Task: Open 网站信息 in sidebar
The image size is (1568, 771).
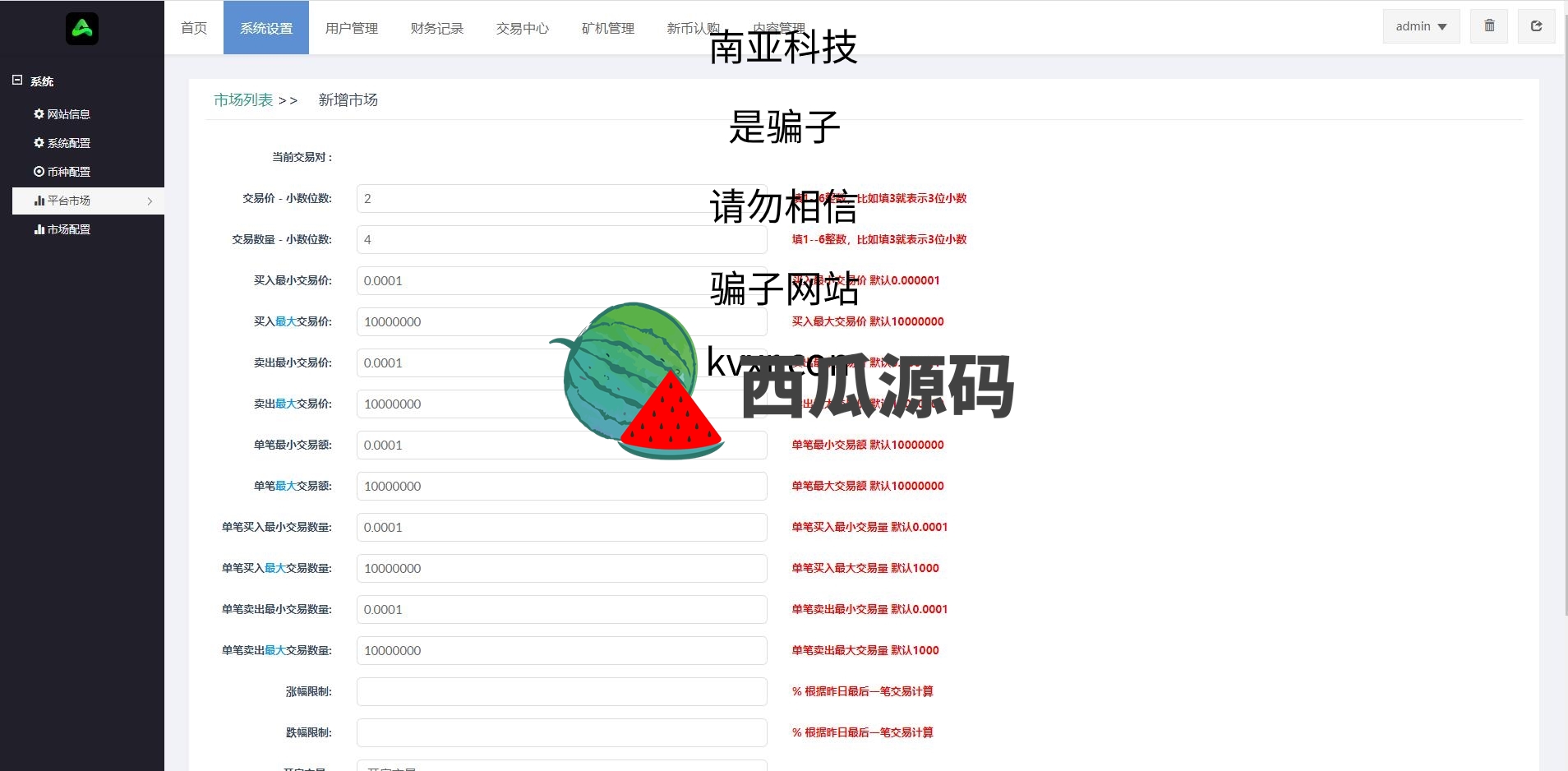Action: (x=69, y=114)
